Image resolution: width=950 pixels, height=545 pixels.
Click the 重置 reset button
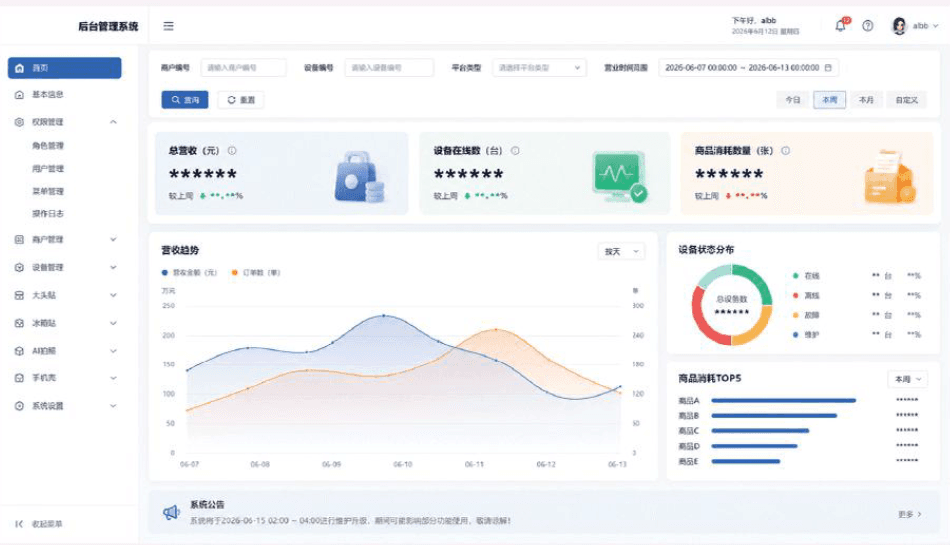point(241,100)
